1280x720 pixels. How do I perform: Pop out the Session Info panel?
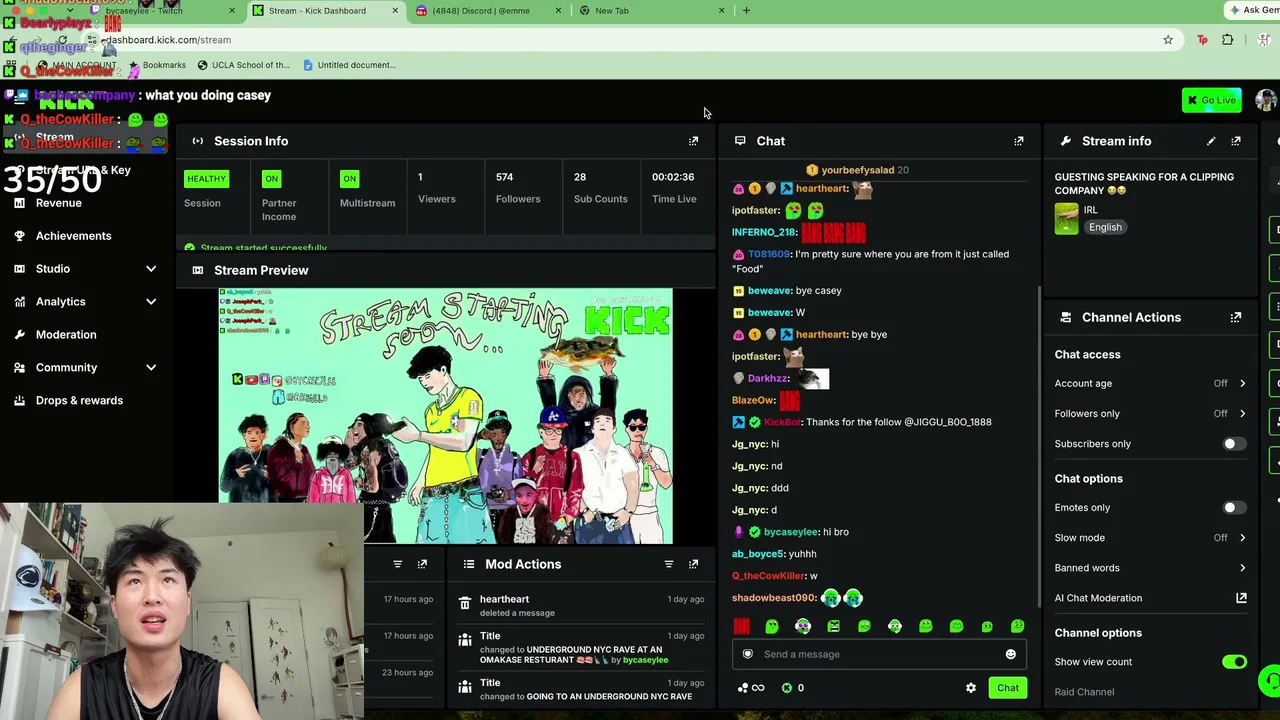(x=693, y=141)
